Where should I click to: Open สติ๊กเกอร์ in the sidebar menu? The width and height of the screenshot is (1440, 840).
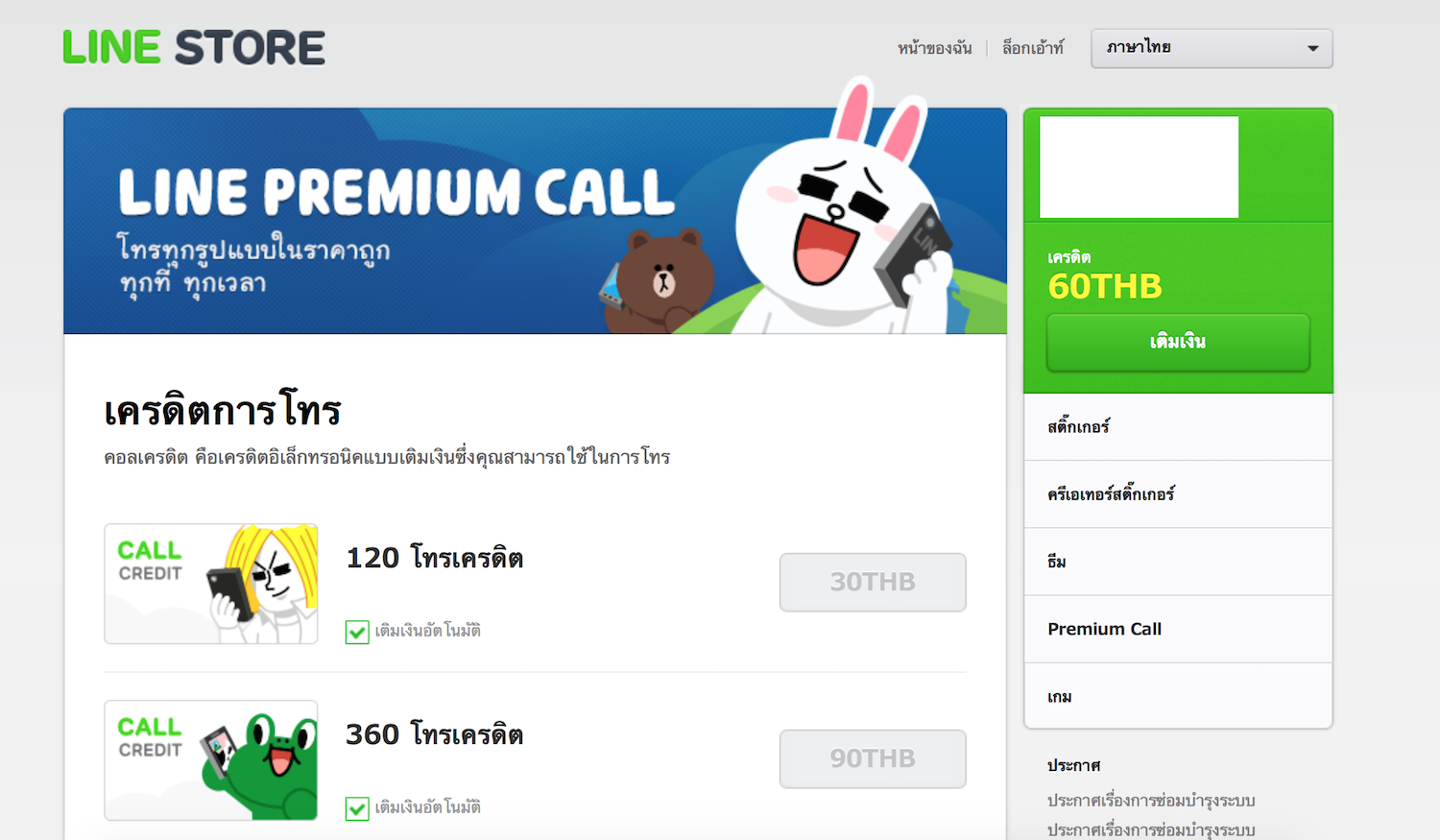point(1178,427)
